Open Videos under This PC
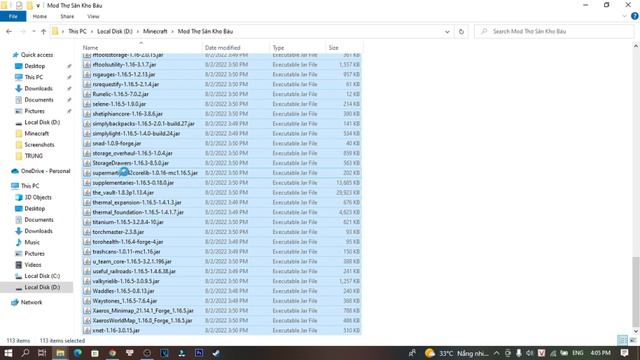 point(33,264)
